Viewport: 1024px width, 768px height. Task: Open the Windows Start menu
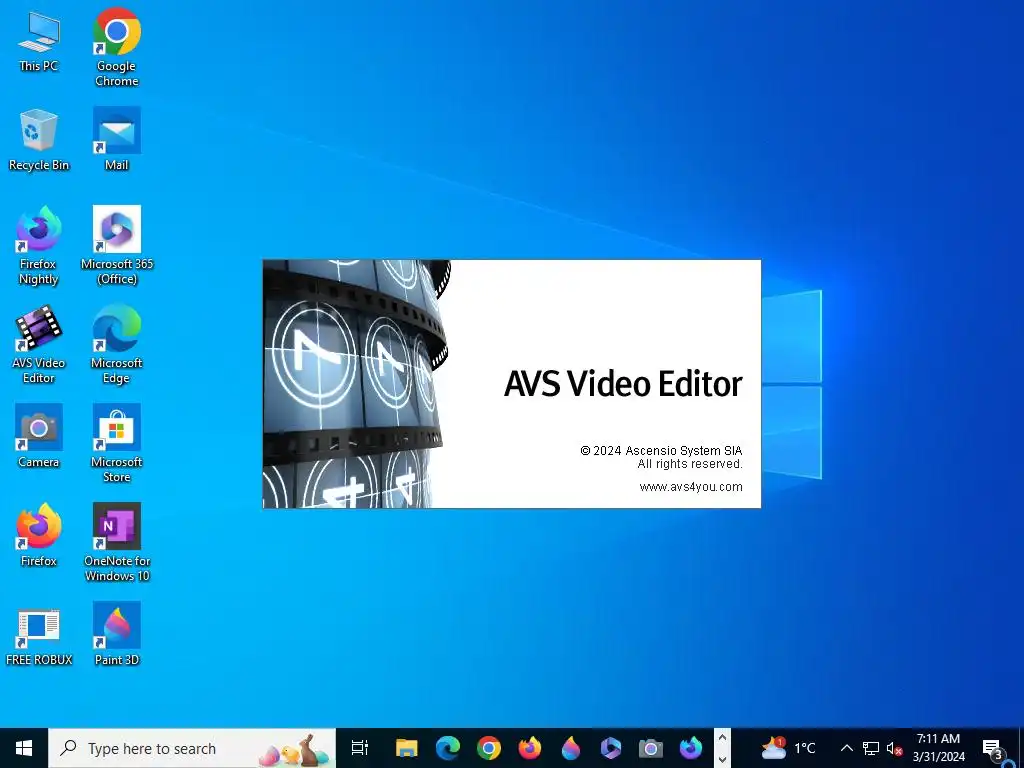pos(24,748)
